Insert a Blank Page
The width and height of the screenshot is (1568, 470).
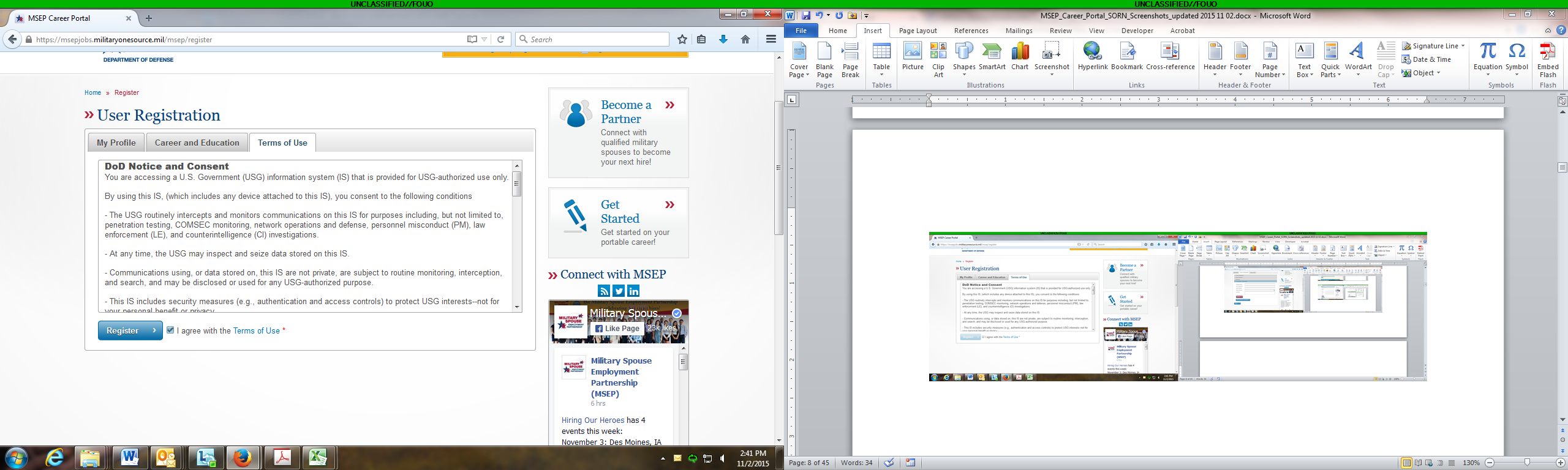[824, 59]
